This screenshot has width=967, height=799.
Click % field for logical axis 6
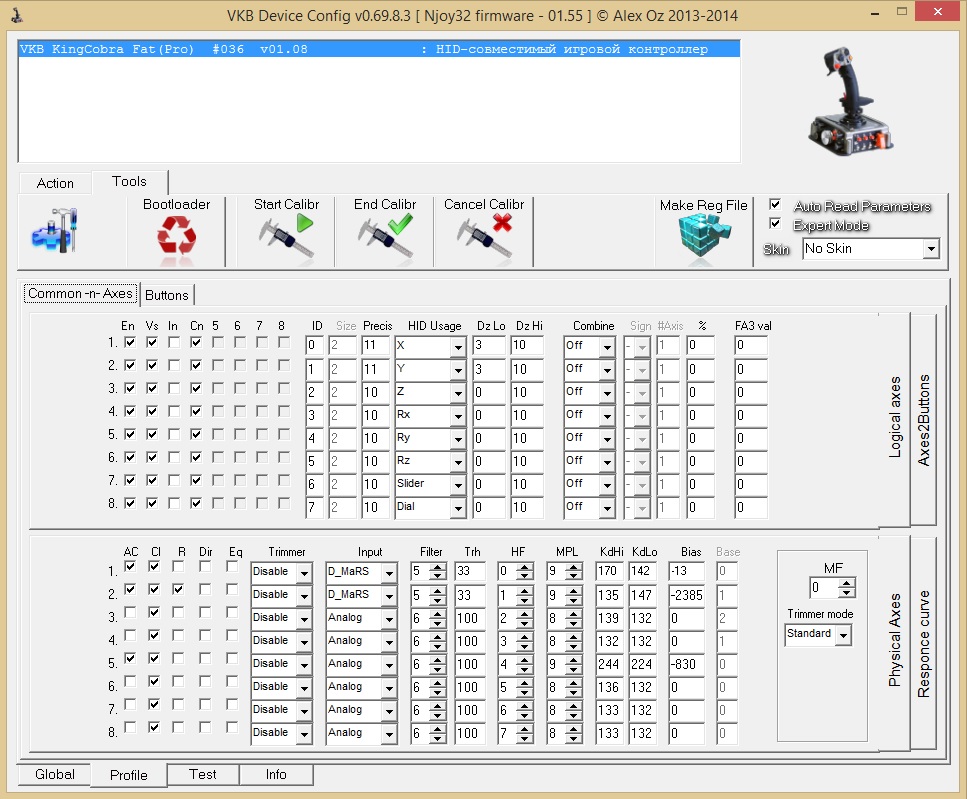pyautogui.click(x=701, y=461)
